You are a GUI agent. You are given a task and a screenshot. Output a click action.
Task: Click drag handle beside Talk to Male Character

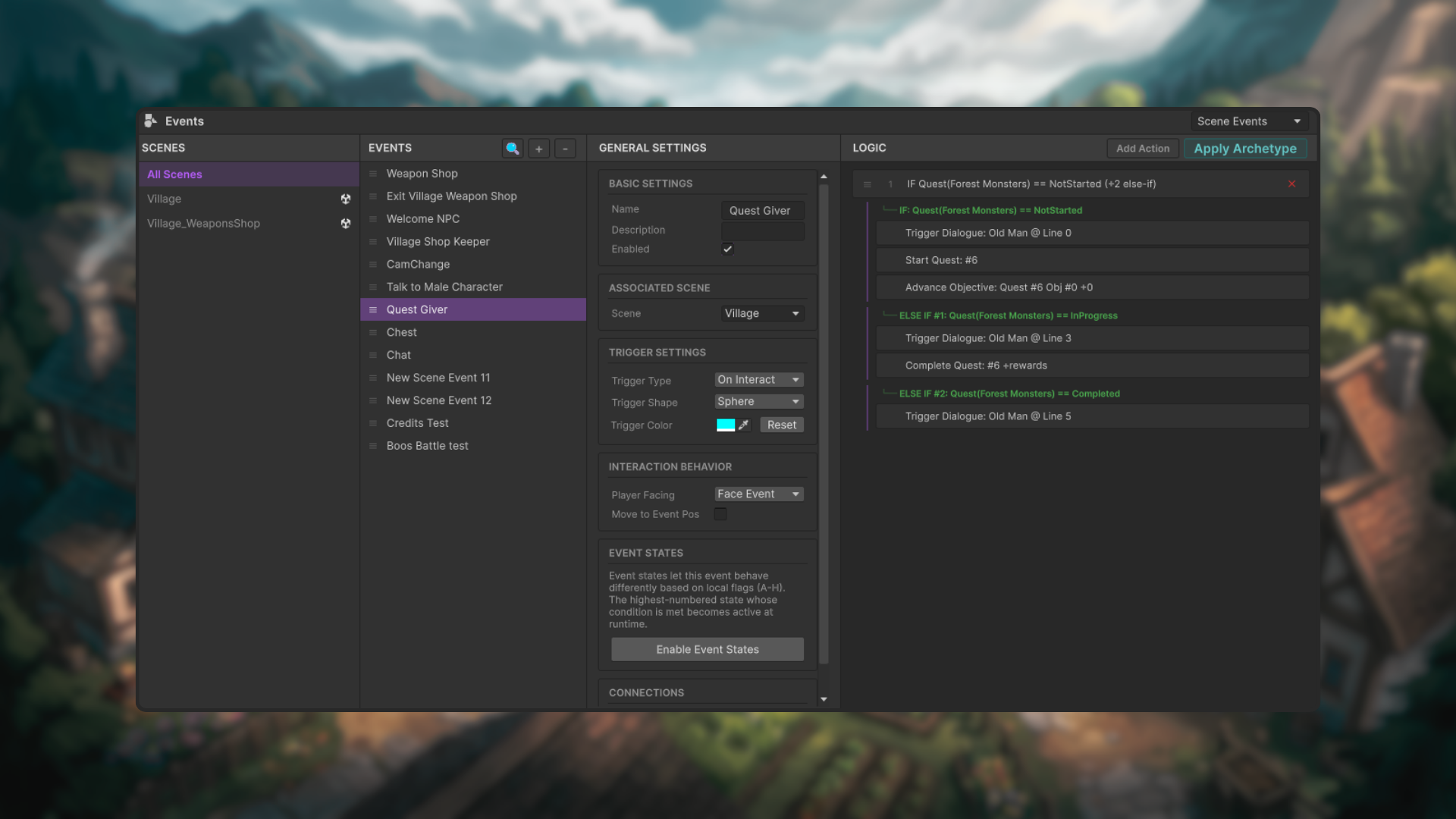pyautogui.click(x=373, y=287)
